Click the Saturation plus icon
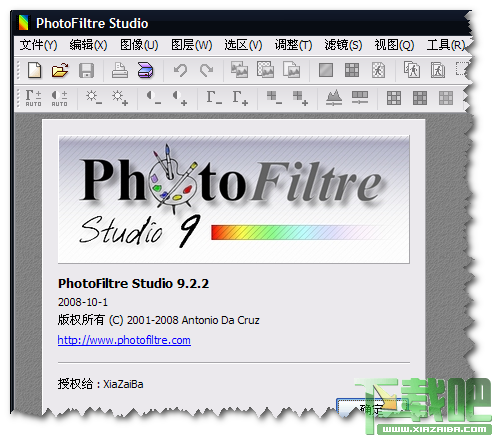Image resolution: width=492 pixels, height=435 pixels. pos(300,98)
